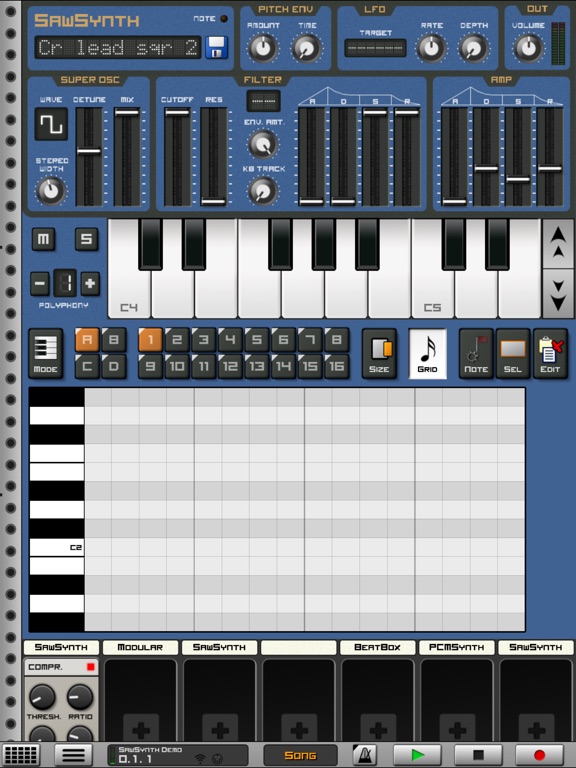Viewport: 576px width, 768px height.
Task: Open the LFO Target selector
Action: [x=375, y=48]
